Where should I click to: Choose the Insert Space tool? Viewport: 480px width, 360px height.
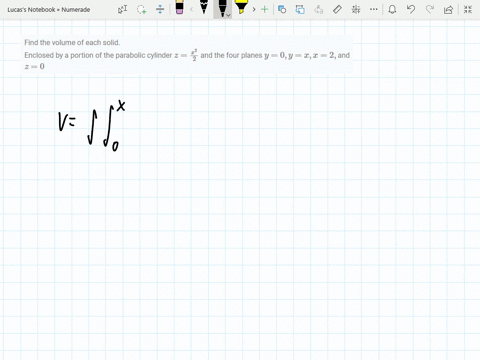160,9
